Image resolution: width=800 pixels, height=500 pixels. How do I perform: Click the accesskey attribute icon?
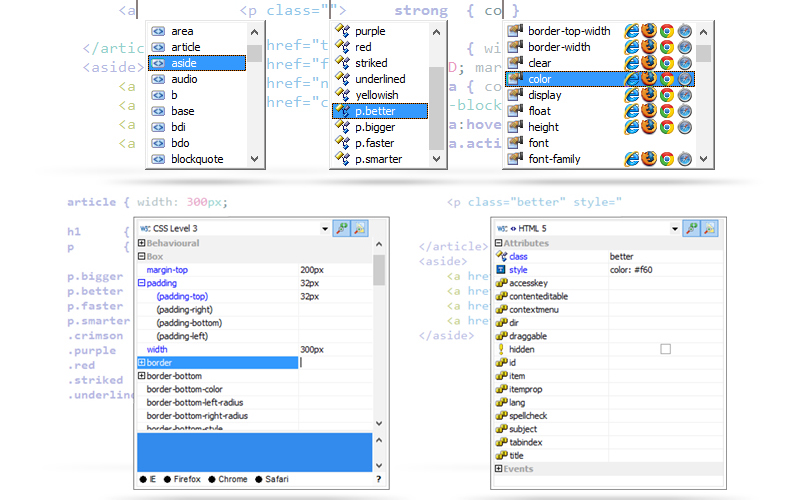click(502, 283)
